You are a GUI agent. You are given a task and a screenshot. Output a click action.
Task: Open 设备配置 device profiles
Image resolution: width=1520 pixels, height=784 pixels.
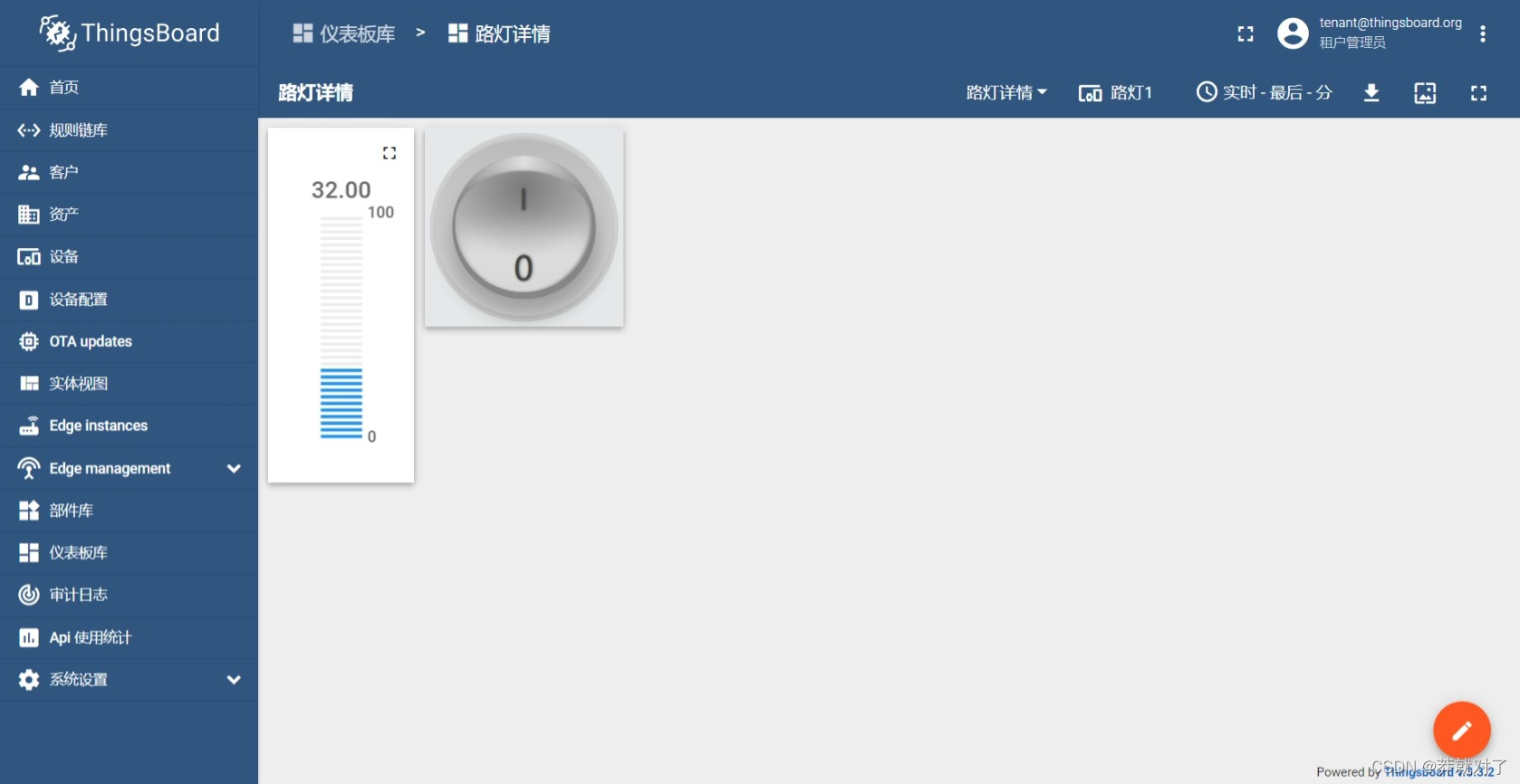tap(129, 300)
